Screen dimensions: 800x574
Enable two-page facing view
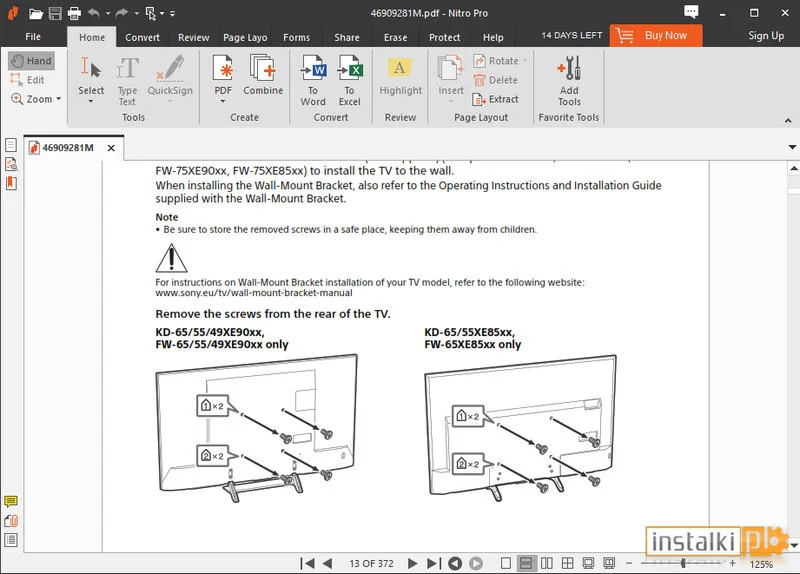pyautogui.click(x=547, y=564)
